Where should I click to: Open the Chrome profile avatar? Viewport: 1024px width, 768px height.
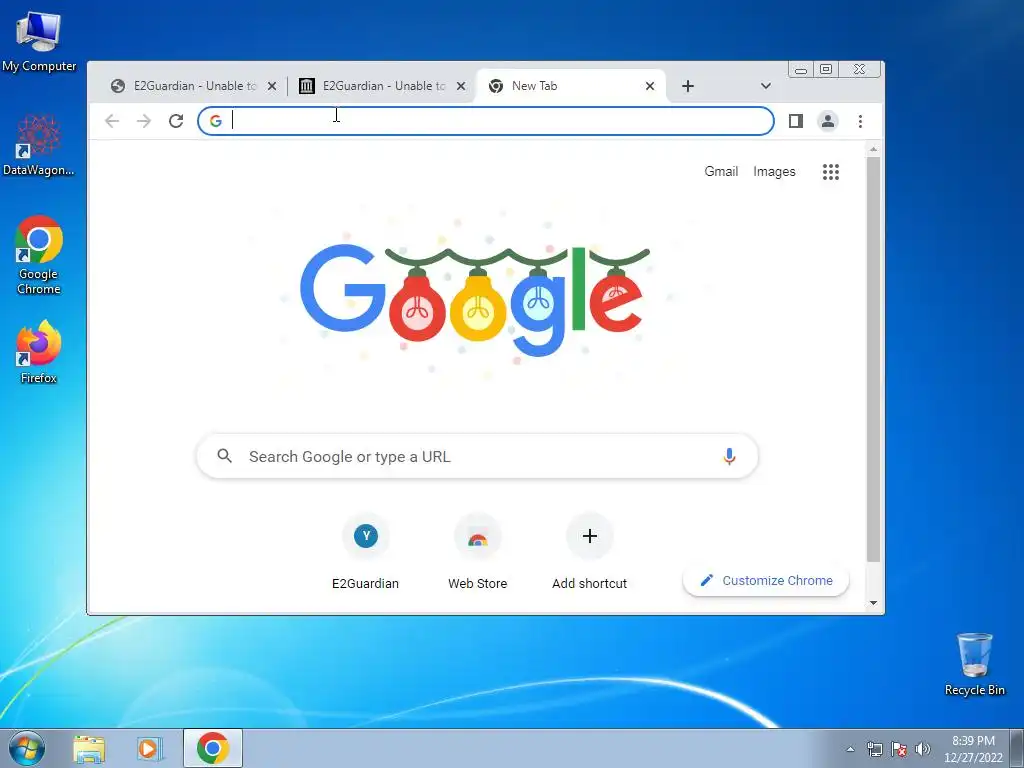tap(827, 121)
